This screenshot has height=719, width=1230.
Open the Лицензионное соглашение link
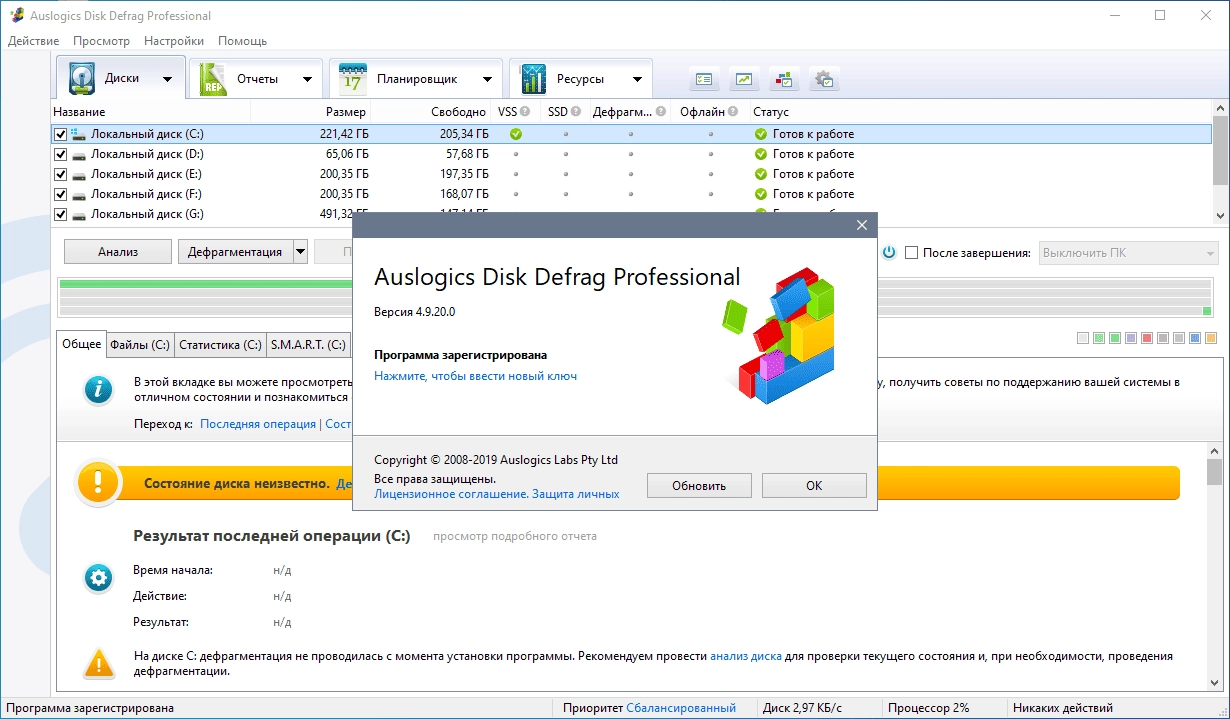[x=450, y=494]
